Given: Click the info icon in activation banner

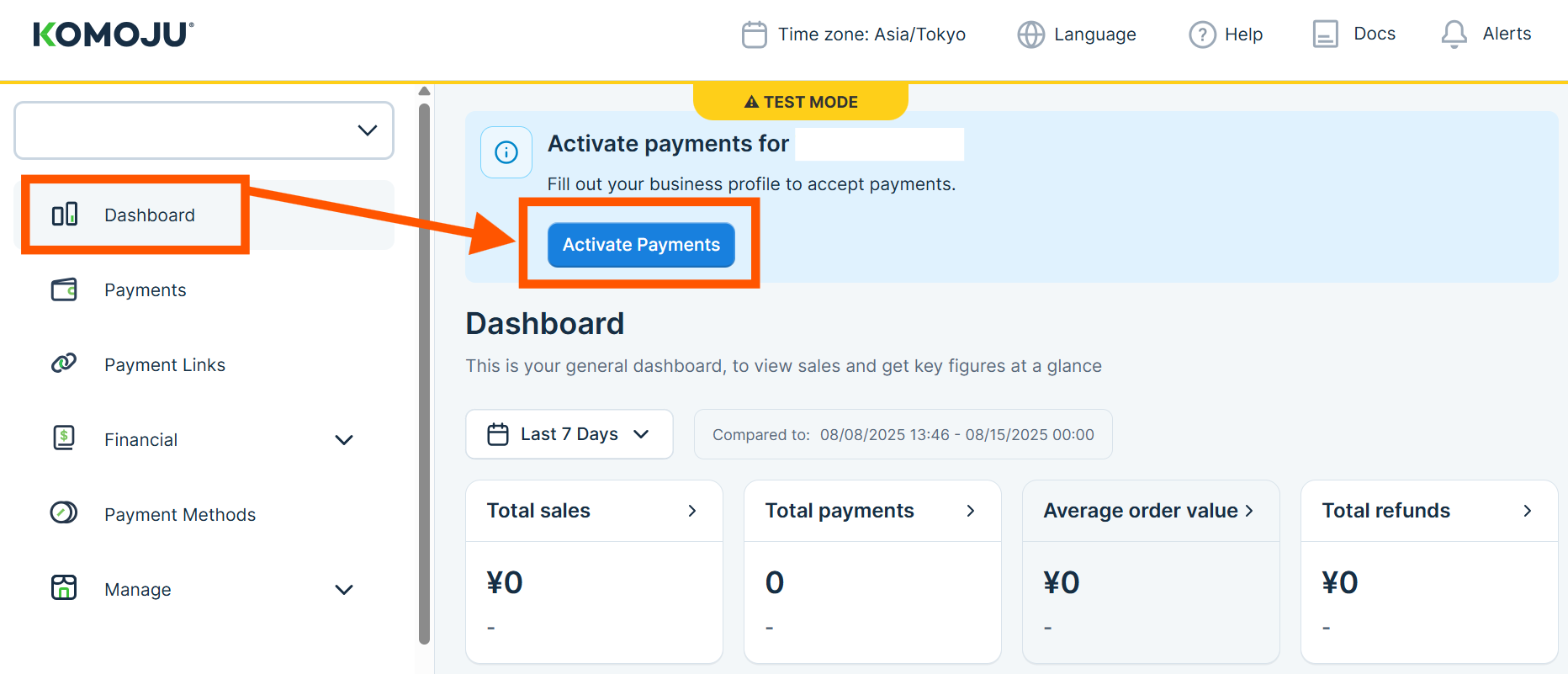Looking at the screenshot, I should coord(506,152).
